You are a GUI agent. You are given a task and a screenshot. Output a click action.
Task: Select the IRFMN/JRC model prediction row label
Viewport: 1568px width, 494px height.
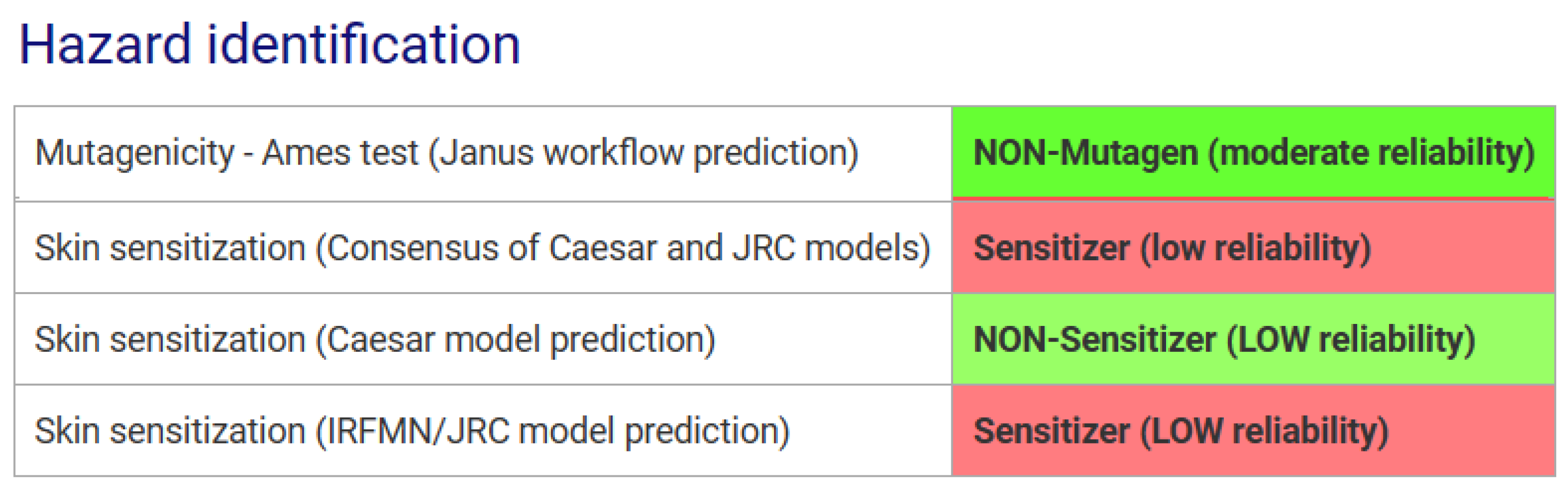coord(412,431)
